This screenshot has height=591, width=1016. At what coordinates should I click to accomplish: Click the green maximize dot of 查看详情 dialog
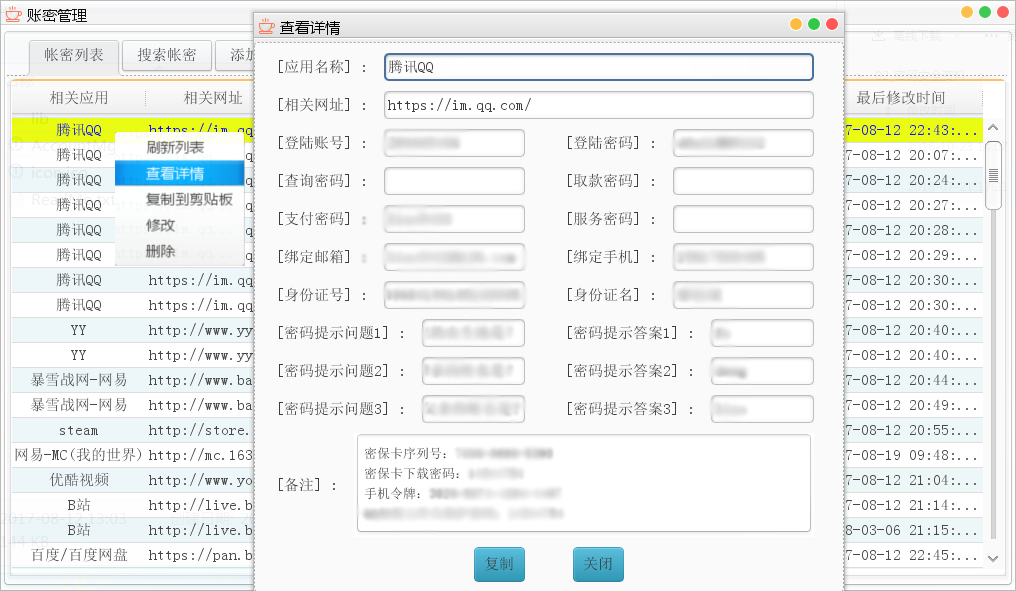pos(814,24)
